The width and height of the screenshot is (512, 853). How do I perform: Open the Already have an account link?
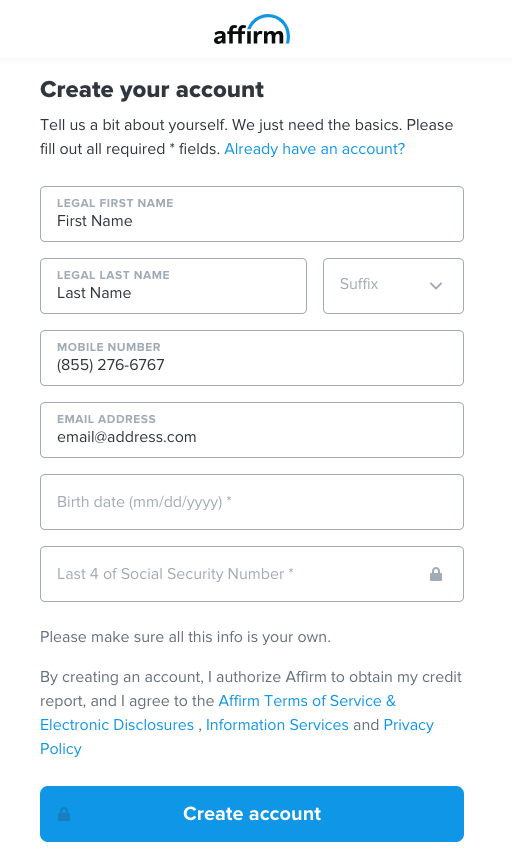click(314, 149)
